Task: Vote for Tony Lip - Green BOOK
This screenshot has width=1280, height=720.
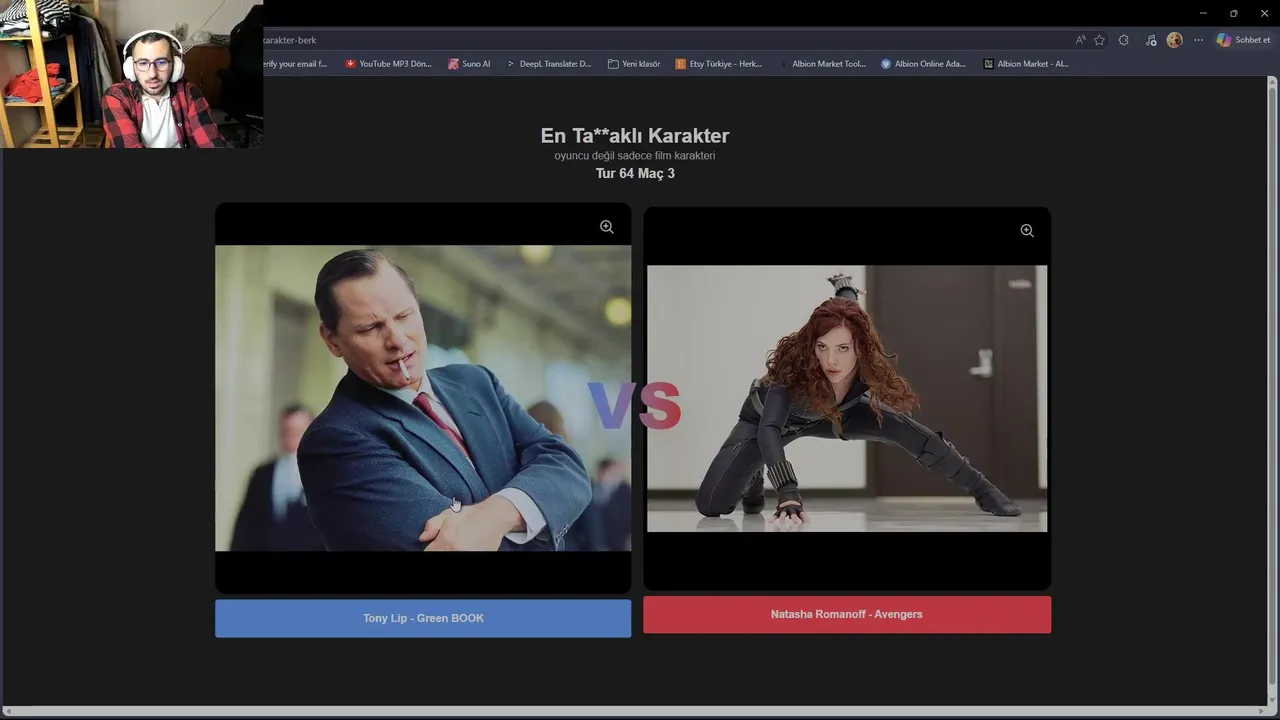Action: 423,618
